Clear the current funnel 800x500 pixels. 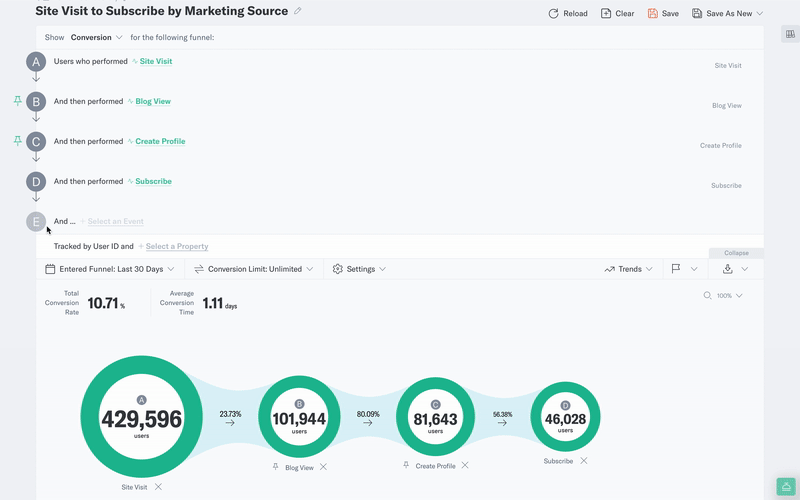617,13
